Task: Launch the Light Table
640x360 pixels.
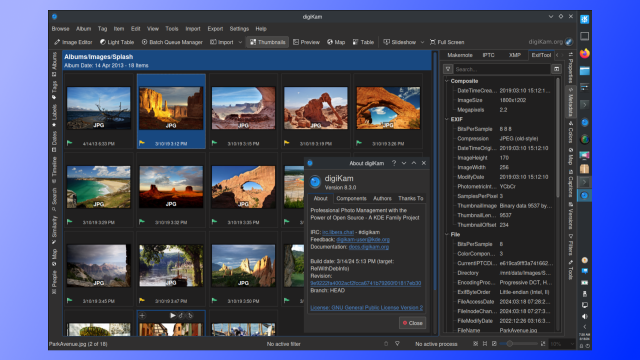Action: (117, 42)
